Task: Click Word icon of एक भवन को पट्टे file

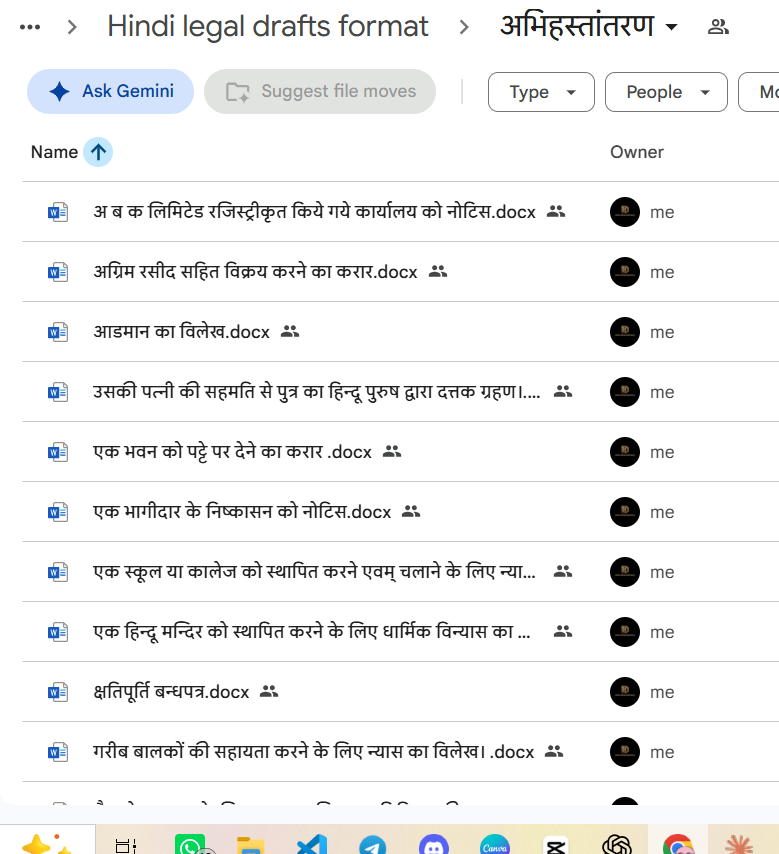Action: pos(58,452)
